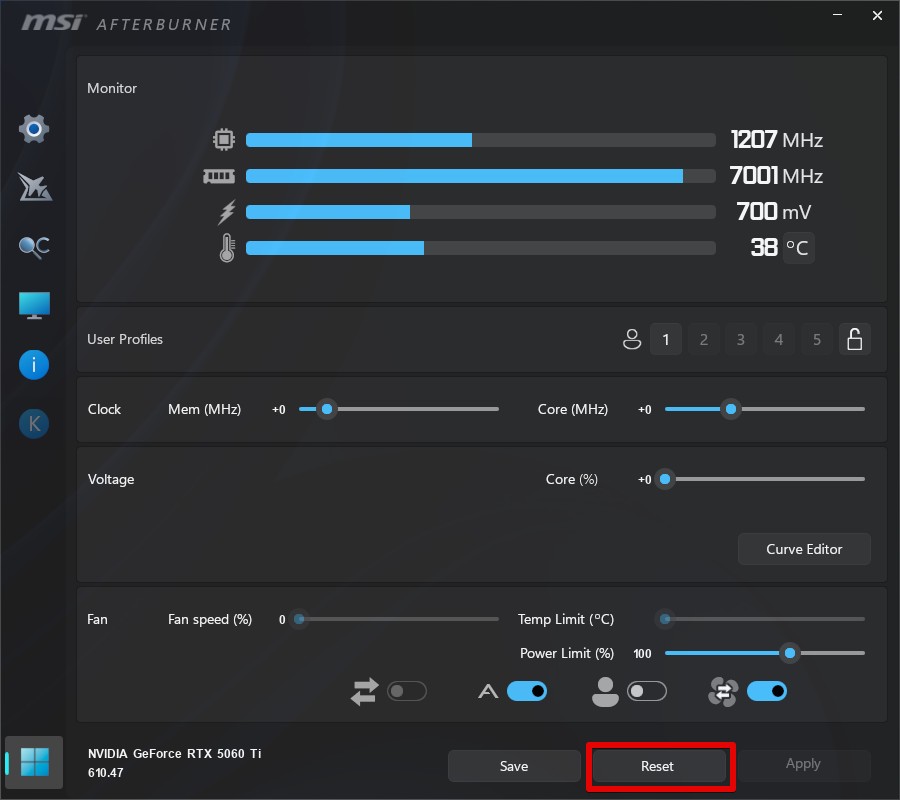Open the hardware monitor screen icon
Image resolution: width=900 pixels, height=800 pixels.
[34, 306]
